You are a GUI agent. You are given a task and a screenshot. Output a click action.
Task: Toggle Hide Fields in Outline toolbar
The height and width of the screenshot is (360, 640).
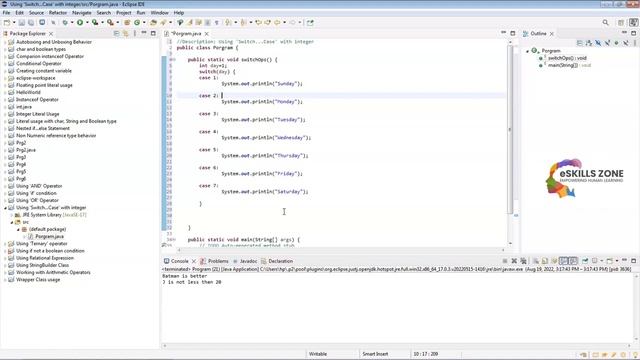598,42
